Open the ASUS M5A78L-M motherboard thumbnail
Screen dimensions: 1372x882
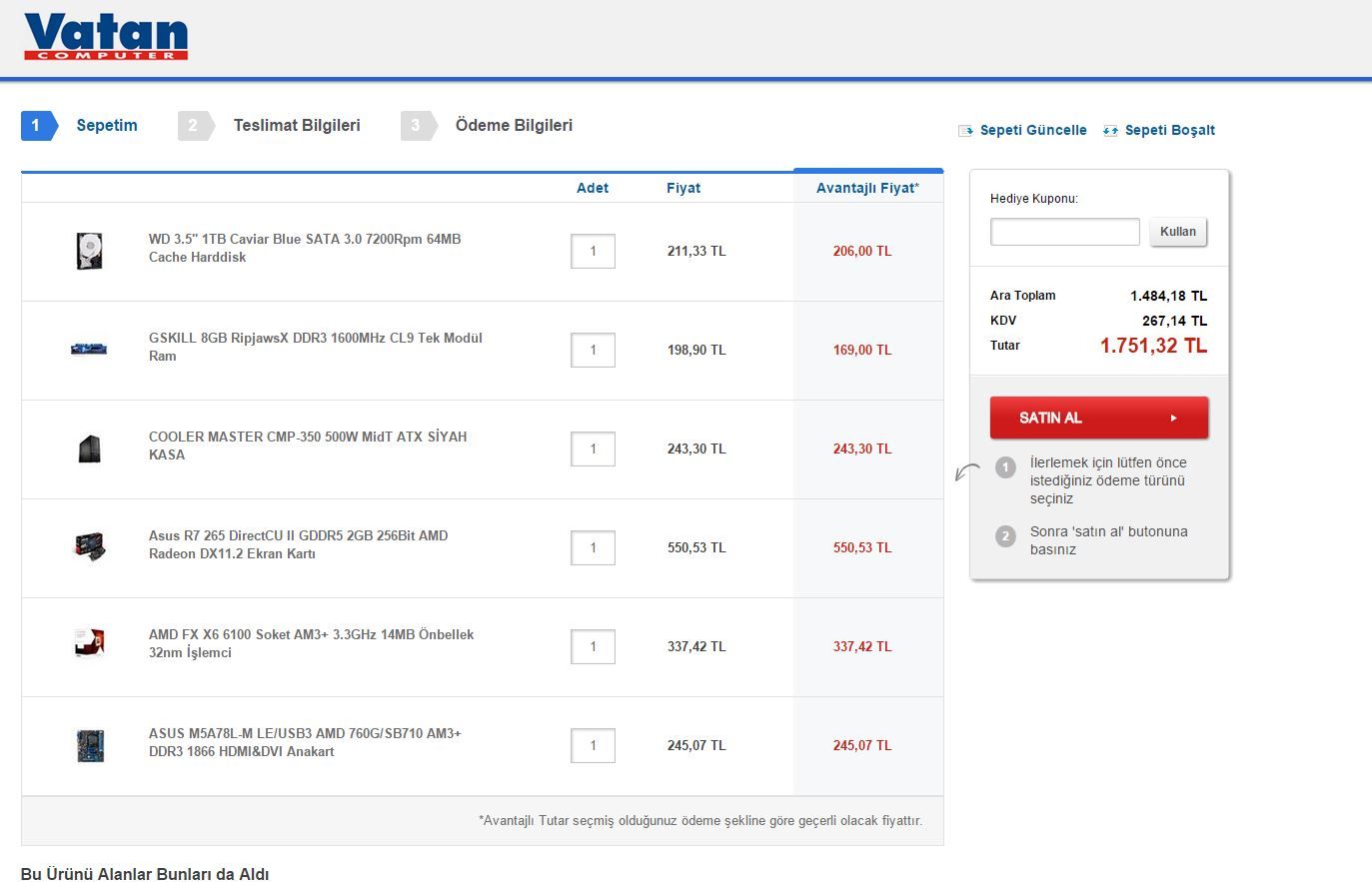(x=90, y=745)
